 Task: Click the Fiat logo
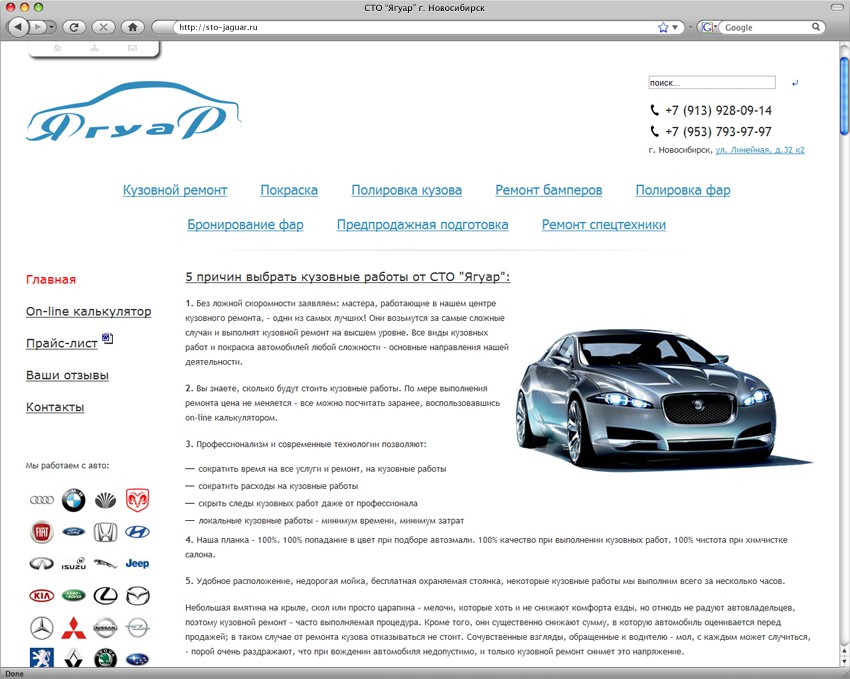click(x=42, y=532)
